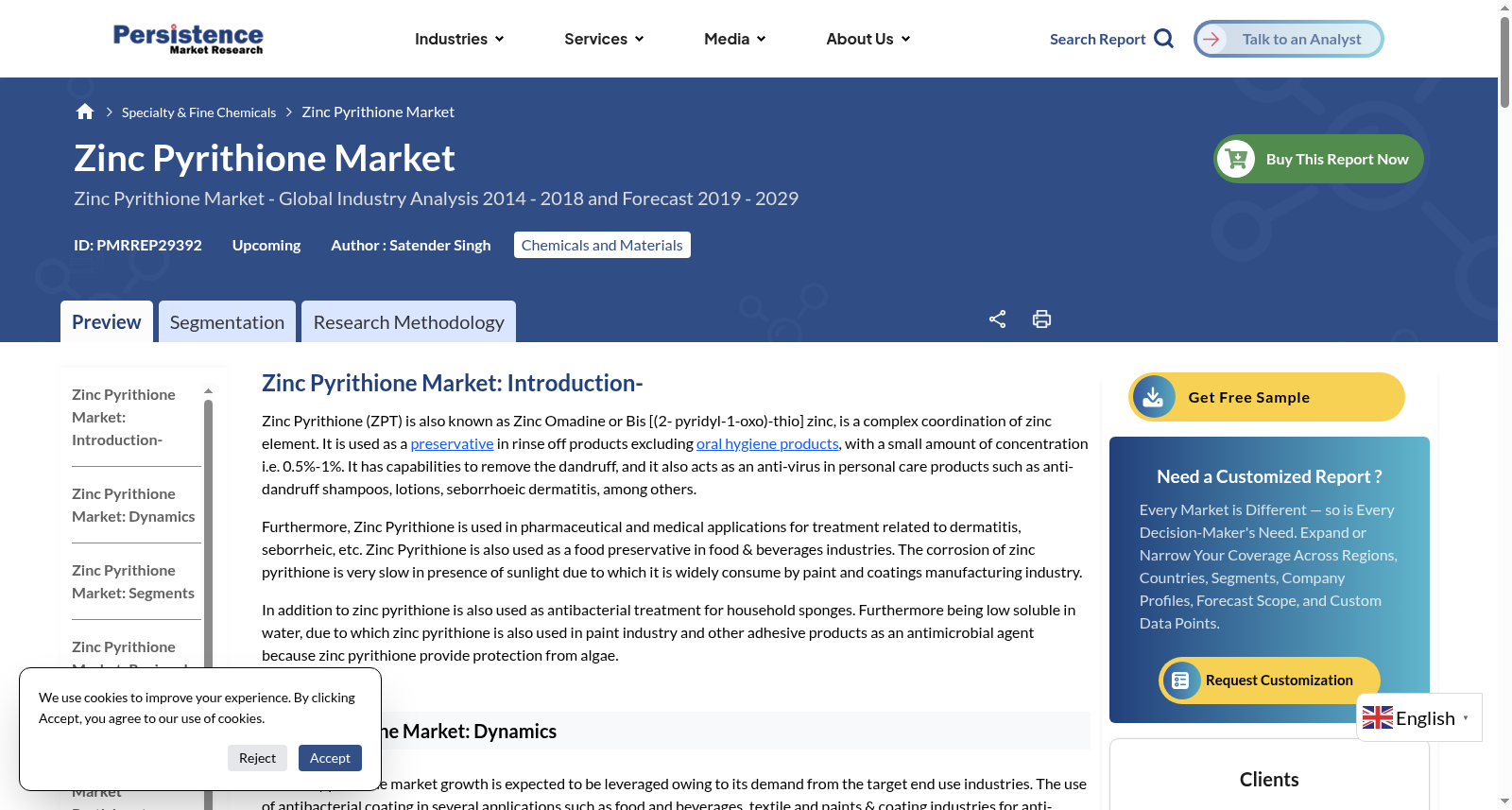The width and height of the screenshot is (1512, 810).
Task: Click the Chemicals and Materials tag
Action: pos(602,245)
